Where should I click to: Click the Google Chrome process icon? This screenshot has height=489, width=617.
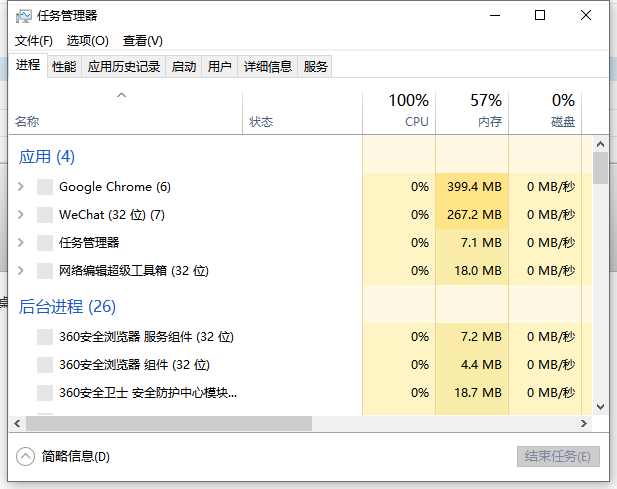(x=44, y=187)
